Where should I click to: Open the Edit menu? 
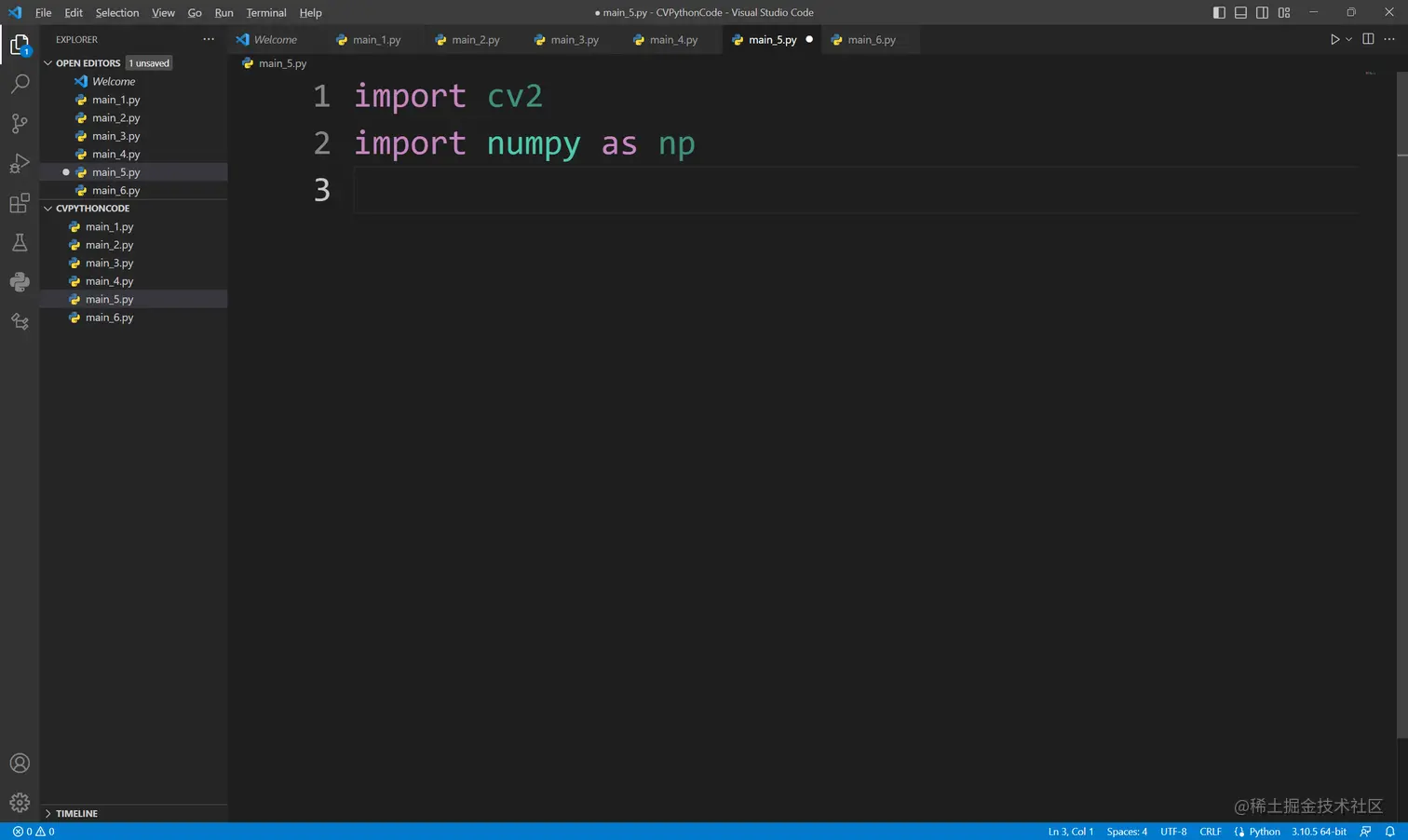coord(74,12)
